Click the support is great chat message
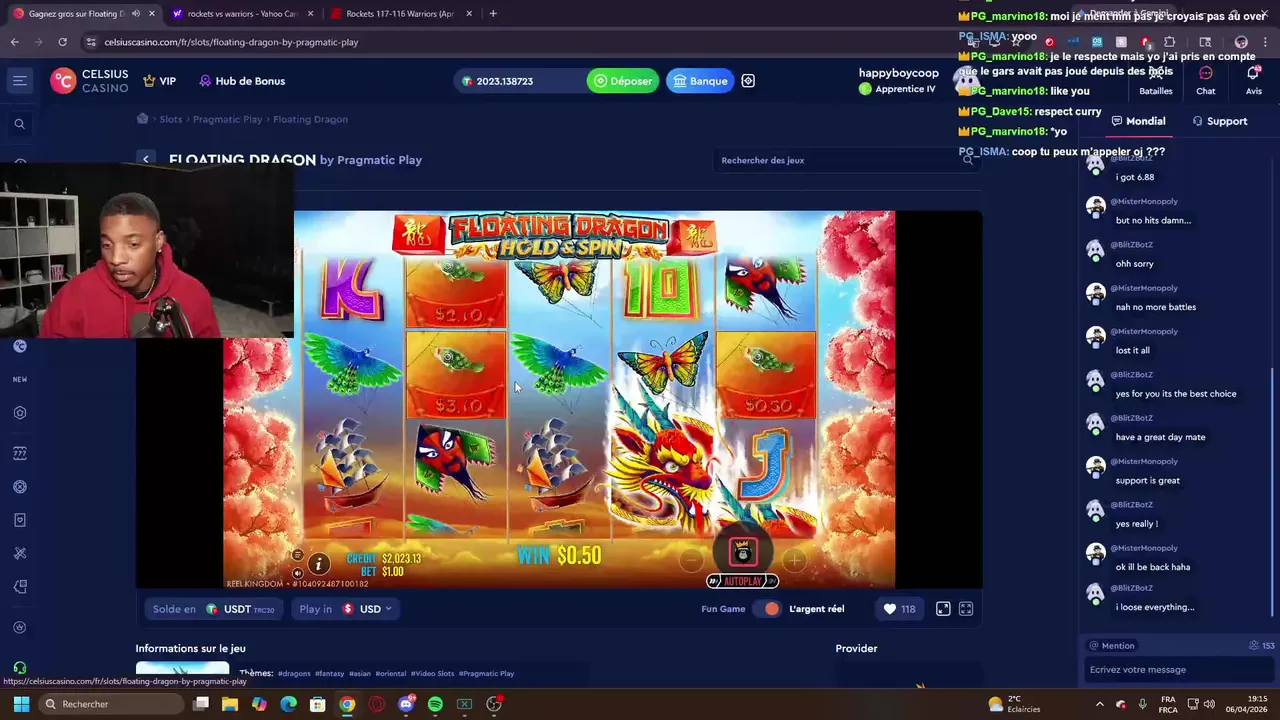Image resolution: width=1280 pixels, height=720 pixels. (x=1147, y=480)
